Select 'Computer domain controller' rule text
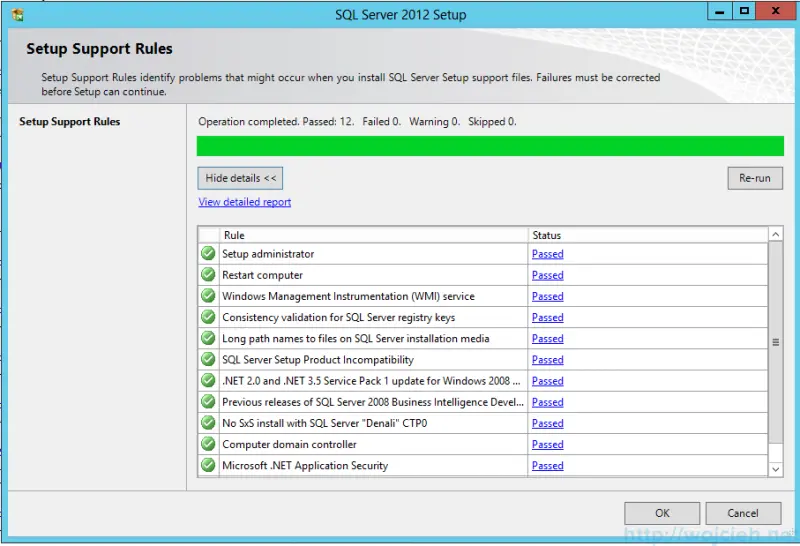This screenshot has height=546, width=800. coord(289,444)
